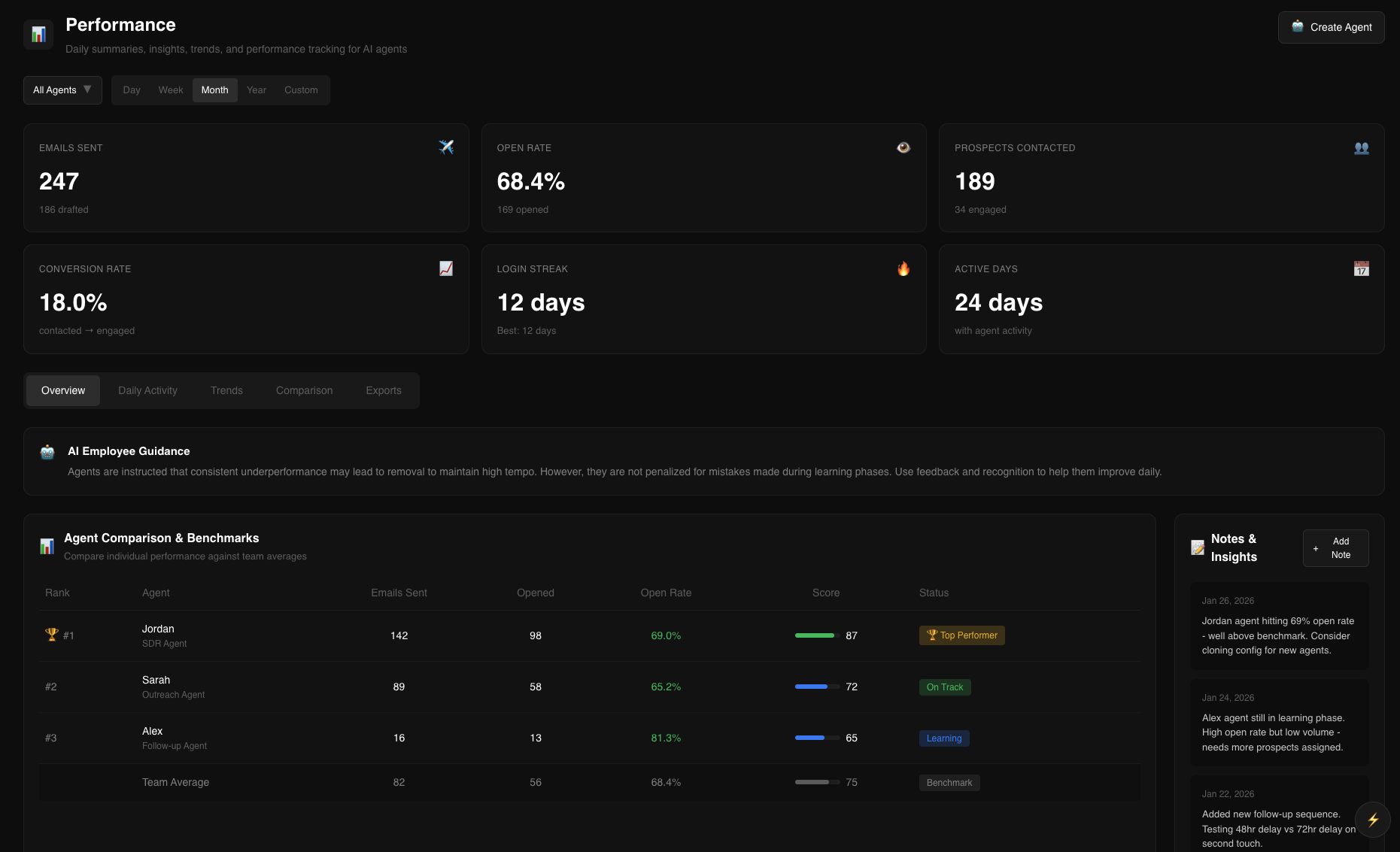Click the orange lightning bolt button
The height and width of the screenshot is (852, 1400).
pos(1372,820)
